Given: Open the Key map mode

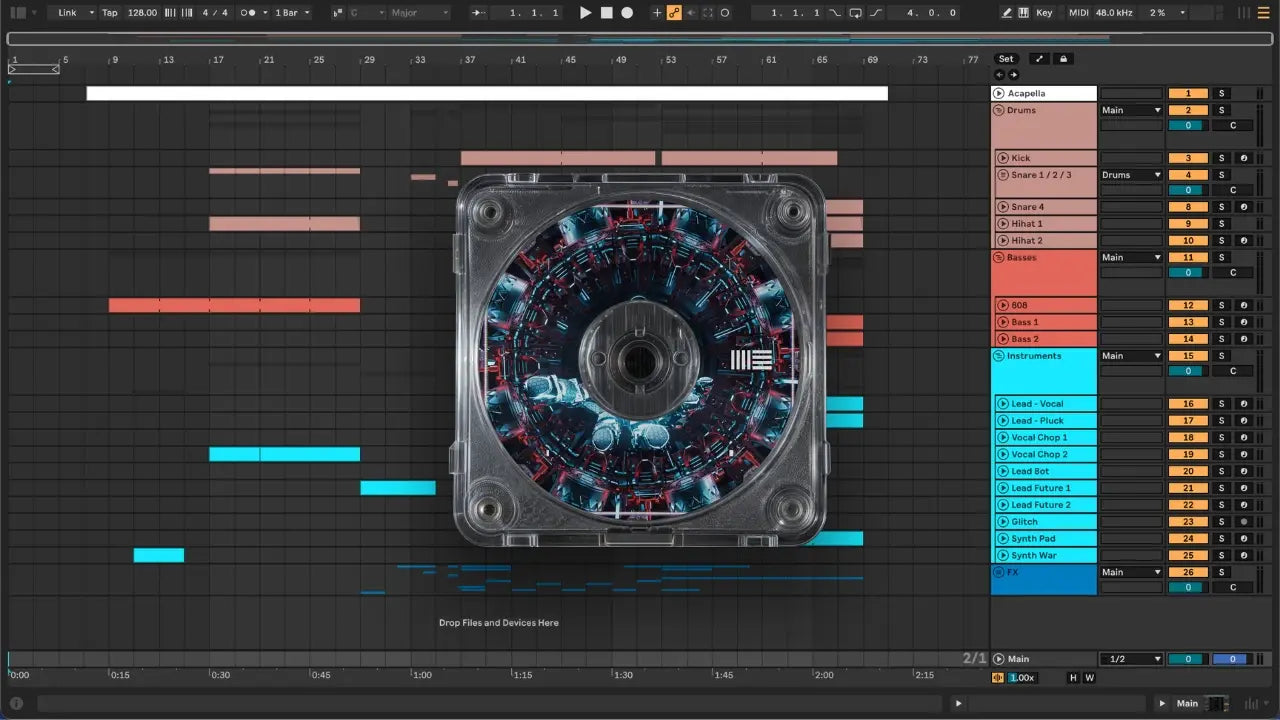Looking at the screenshot, I should click(1044, 13).
